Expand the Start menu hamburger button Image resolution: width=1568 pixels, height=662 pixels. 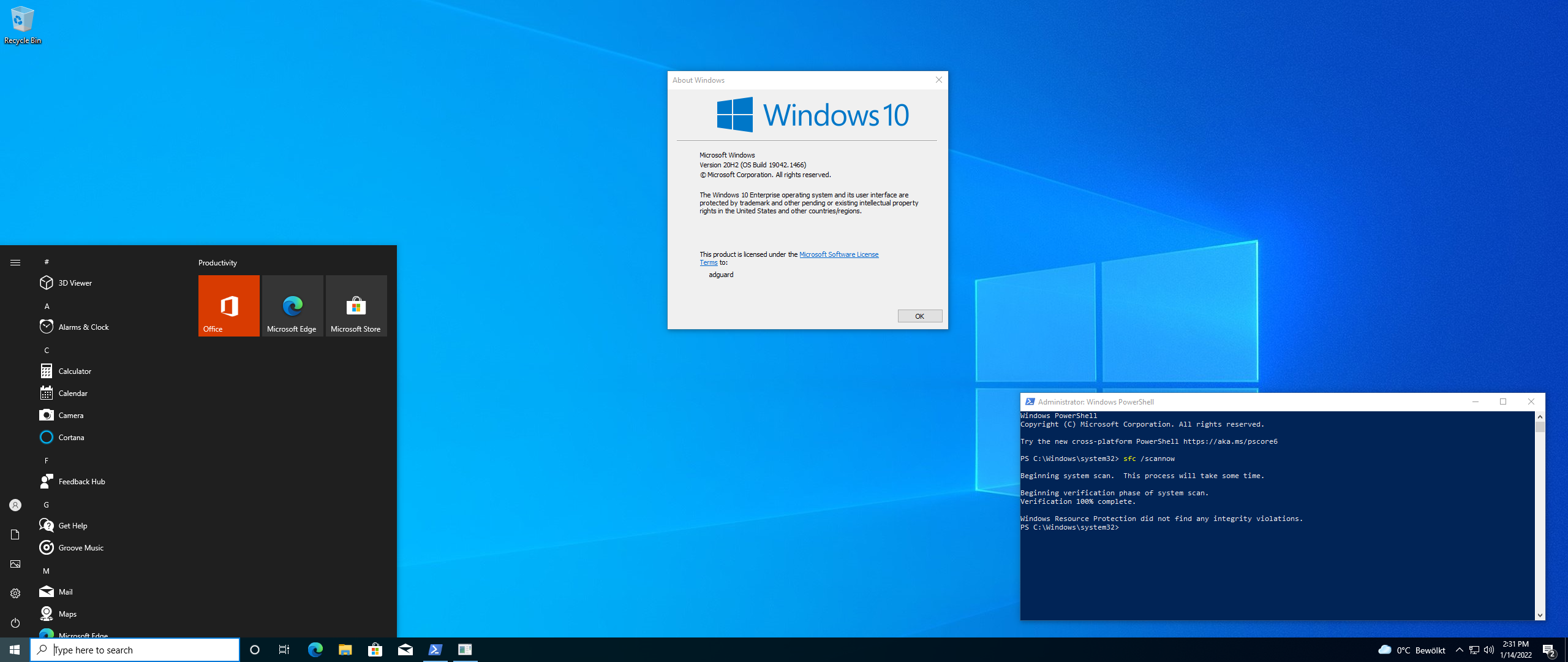click(15, 262)
